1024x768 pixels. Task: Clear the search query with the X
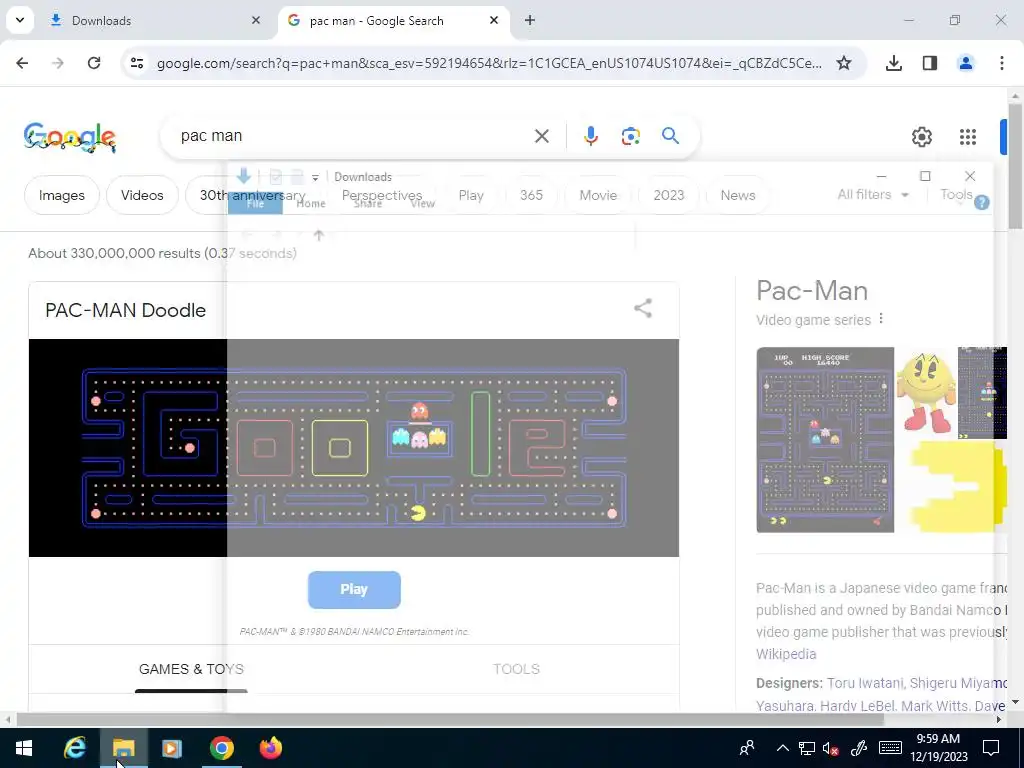tap(542, 136)
